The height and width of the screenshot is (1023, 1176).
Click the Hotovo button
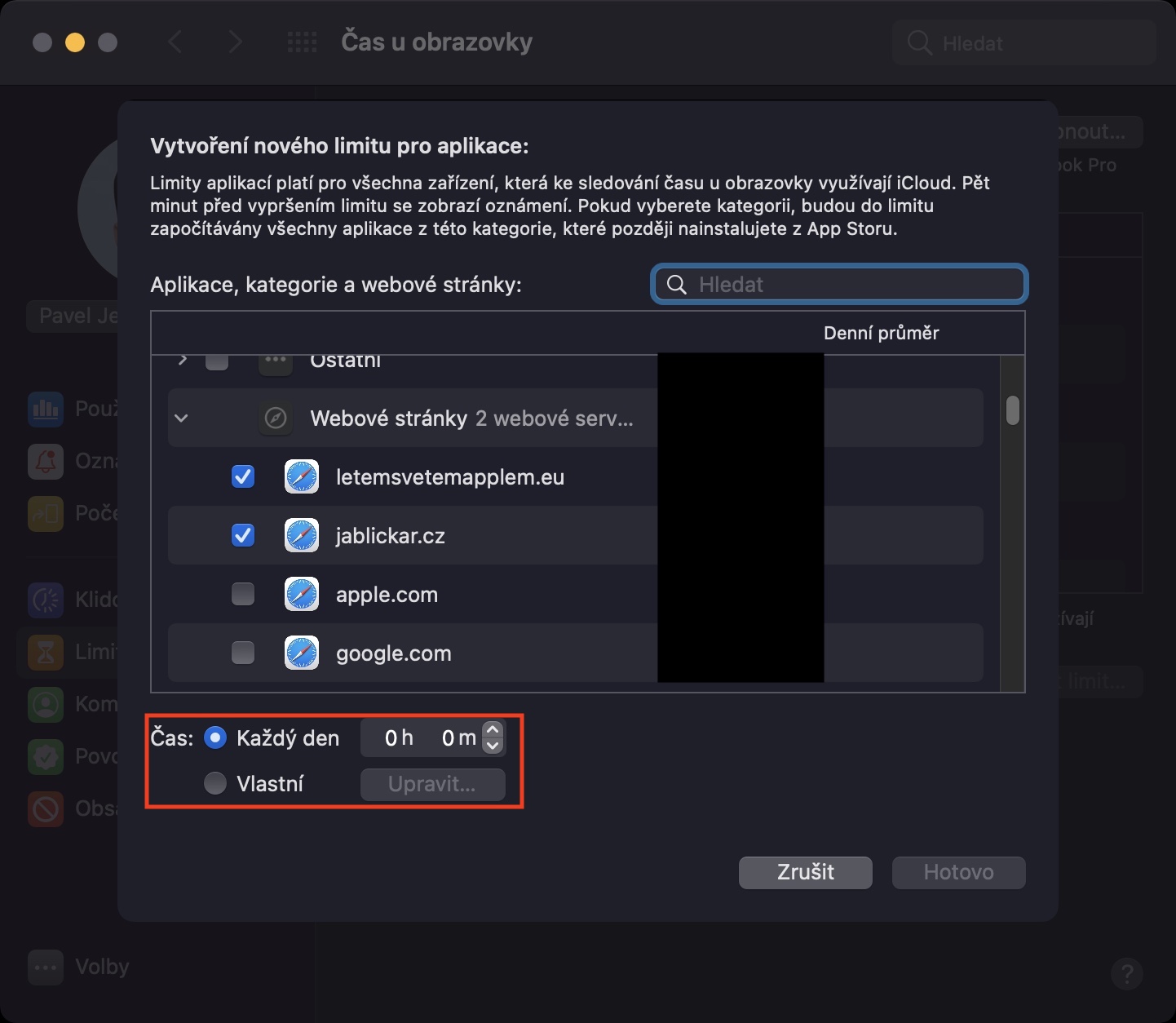point(958,872)
